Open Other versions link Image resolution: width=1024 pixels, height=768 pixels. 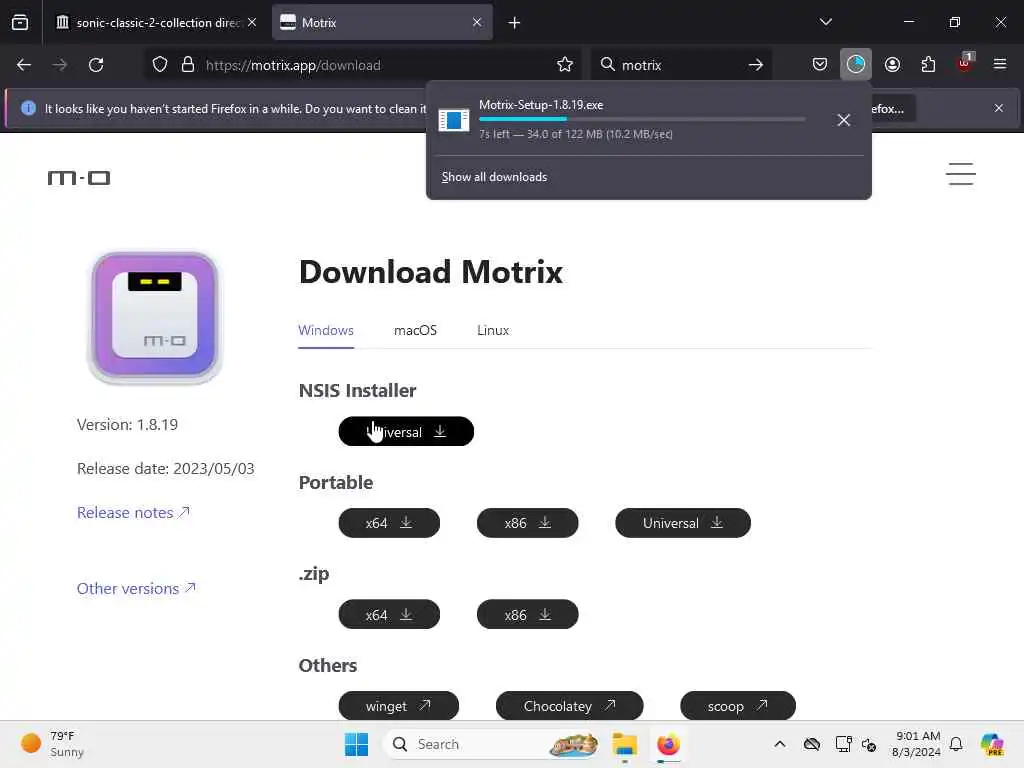click(x=136, y=588)
